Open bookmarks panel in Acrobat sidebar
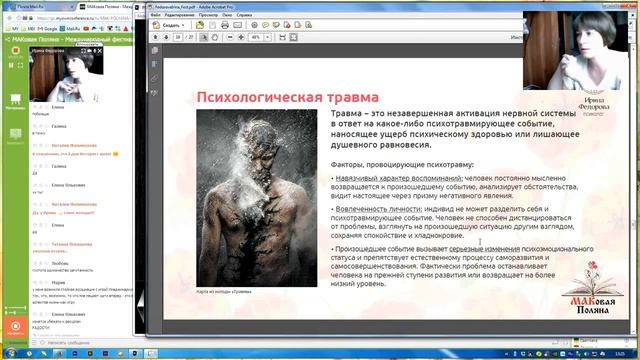Viewport: 640px width, 360px height. click(155, 64)
